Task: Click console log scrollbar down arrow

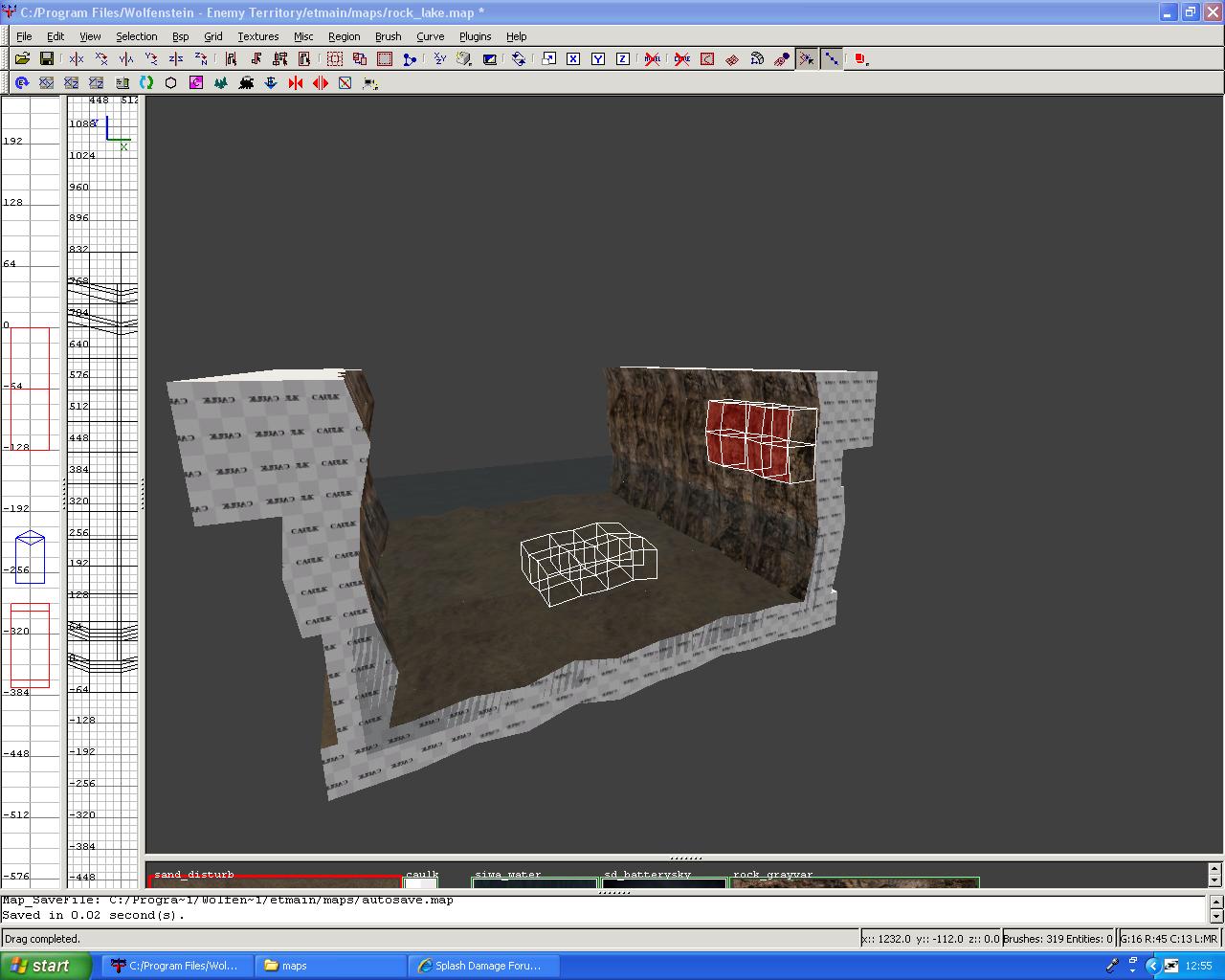Action: [x=1215, y=917]
